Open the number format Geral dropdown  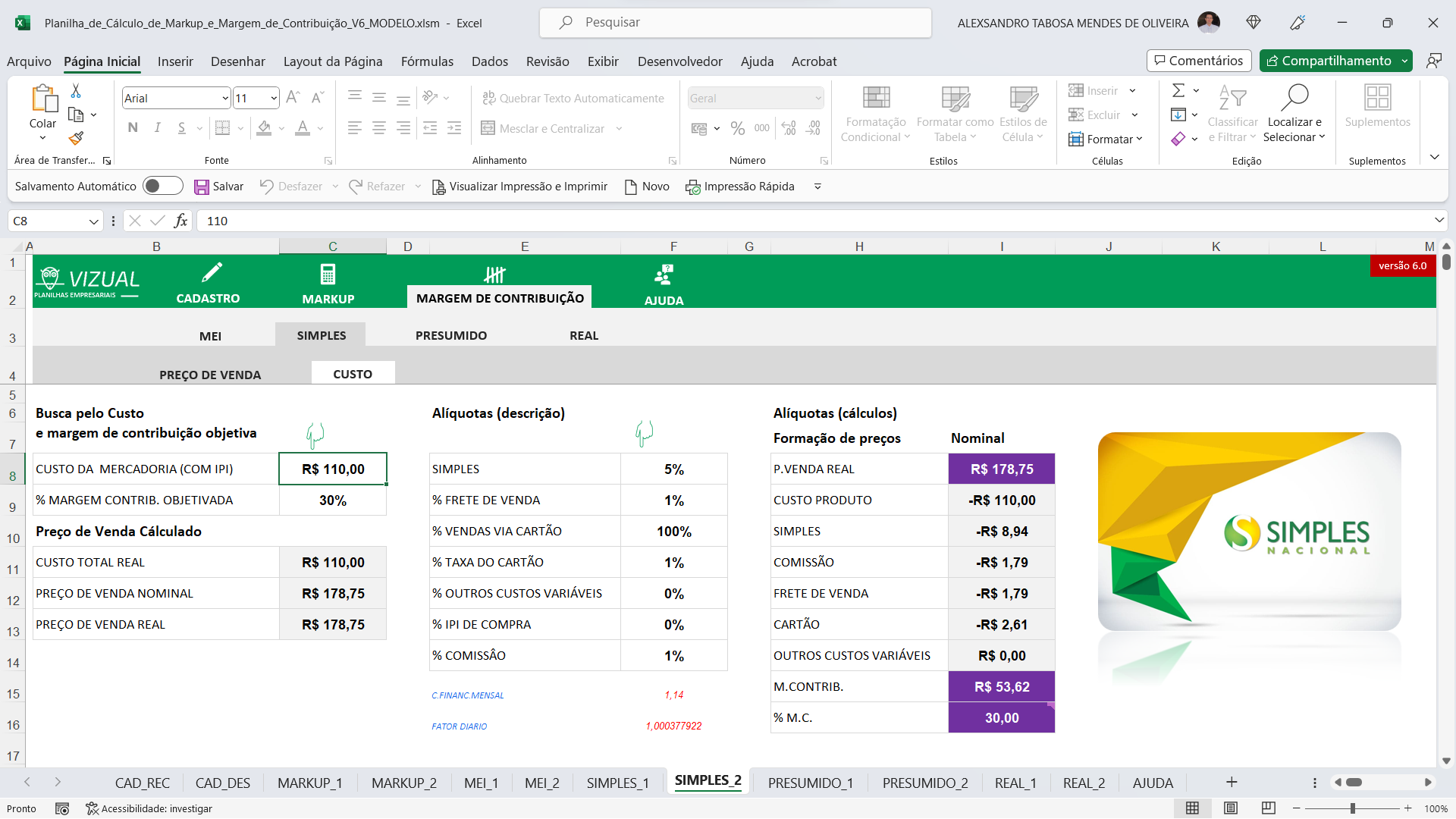tap(818, 99)
